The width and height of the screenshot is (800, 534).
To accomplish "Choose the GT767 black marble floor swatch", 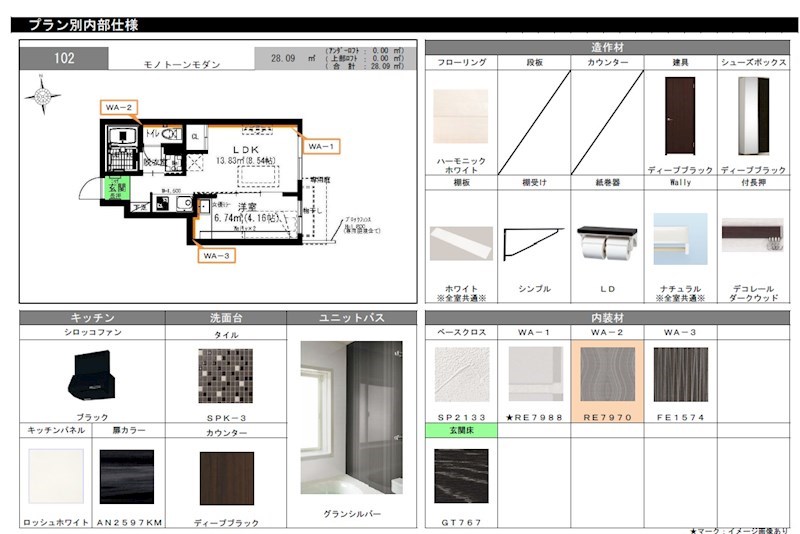I will pos(461,476).
